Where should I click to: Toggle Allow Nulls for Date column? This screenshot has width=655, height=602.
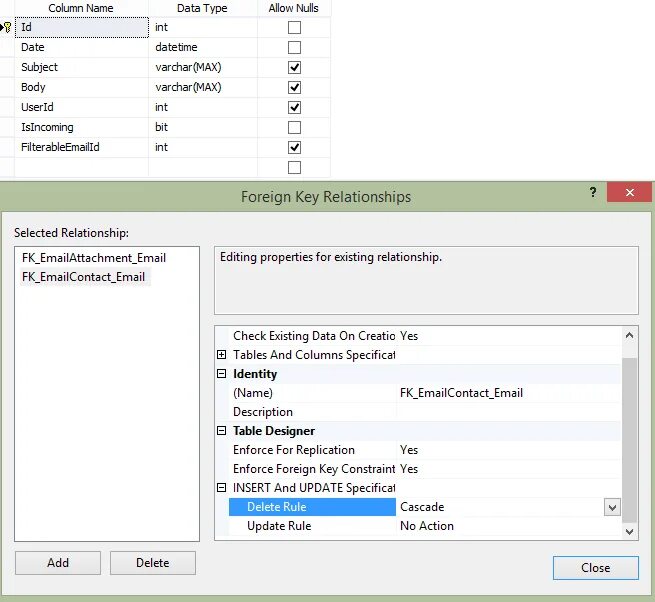point(294,48)
